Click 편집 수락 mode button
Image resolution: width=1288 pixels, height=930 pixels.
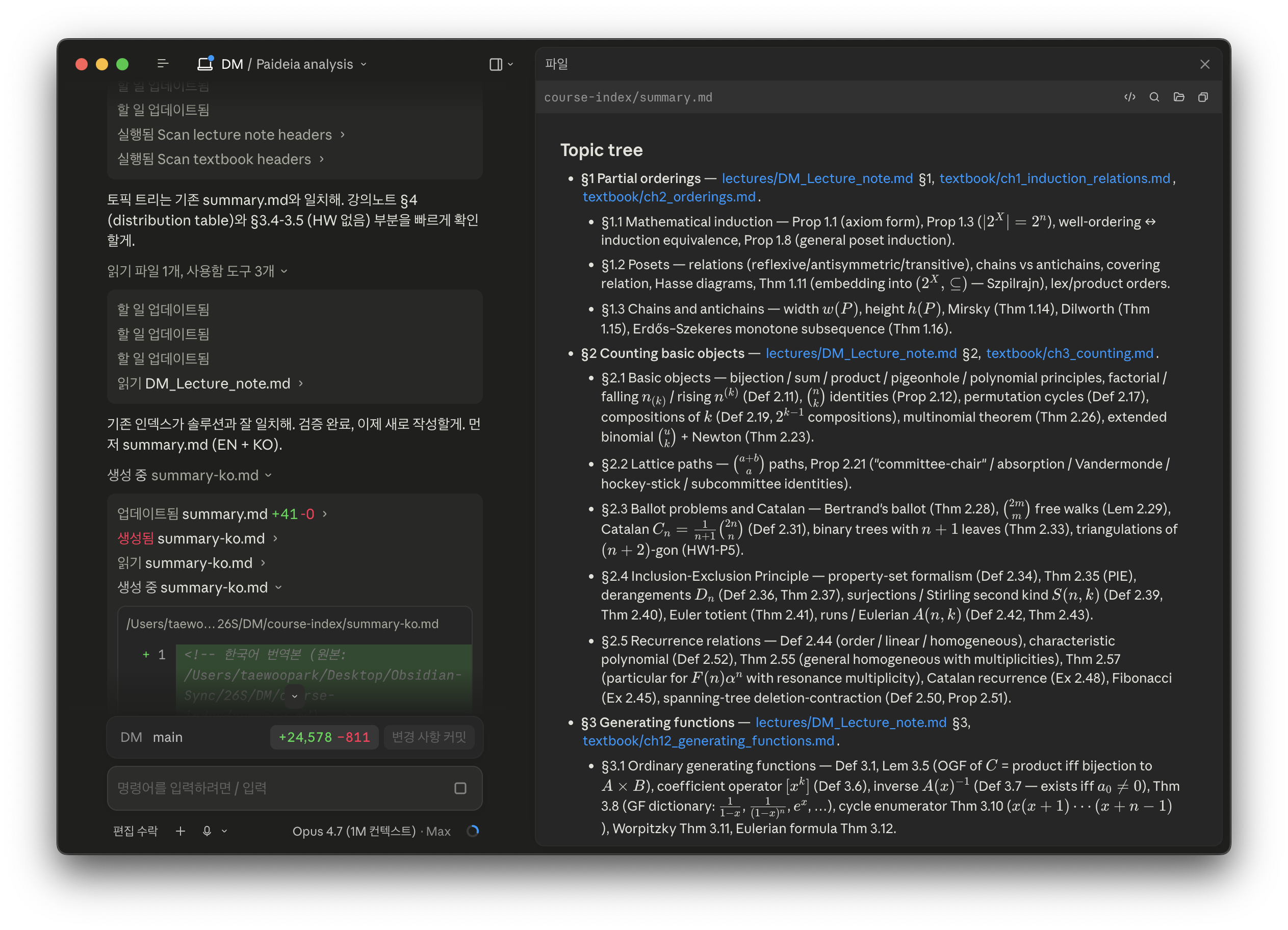coord(135,831)
